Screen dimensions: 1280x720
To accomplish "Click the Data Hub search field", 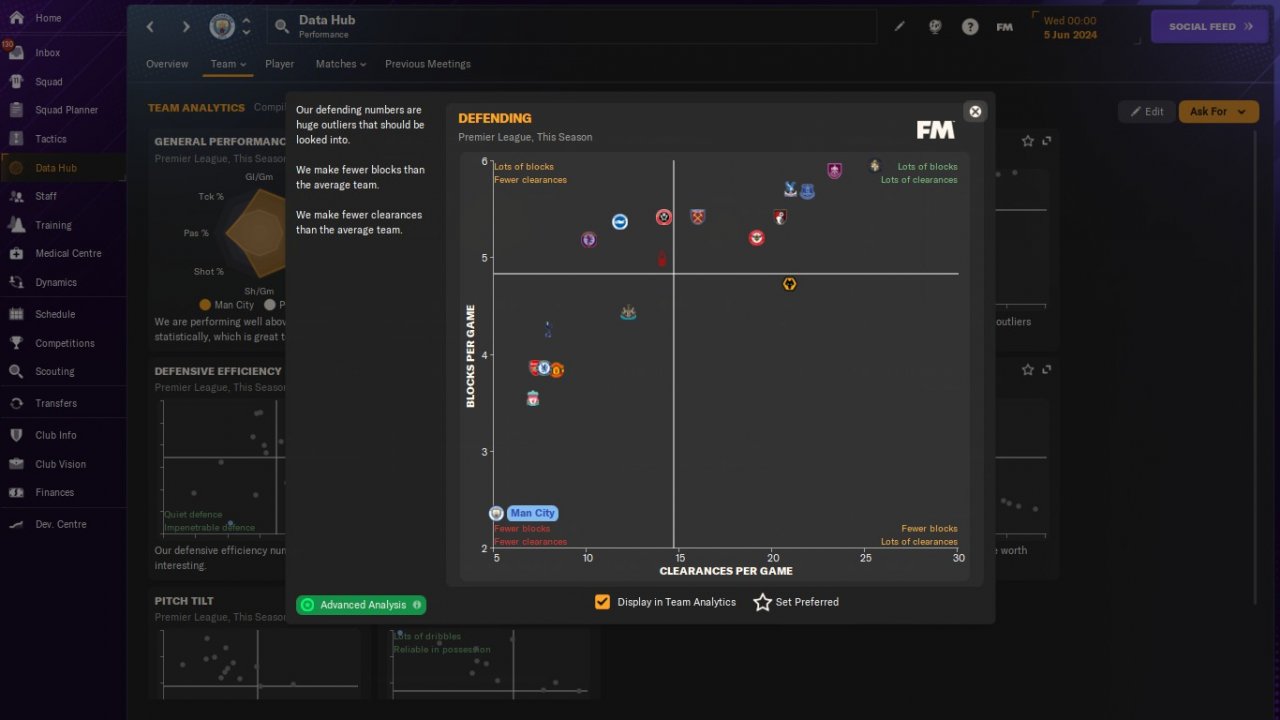I will (x=572, y=27).
